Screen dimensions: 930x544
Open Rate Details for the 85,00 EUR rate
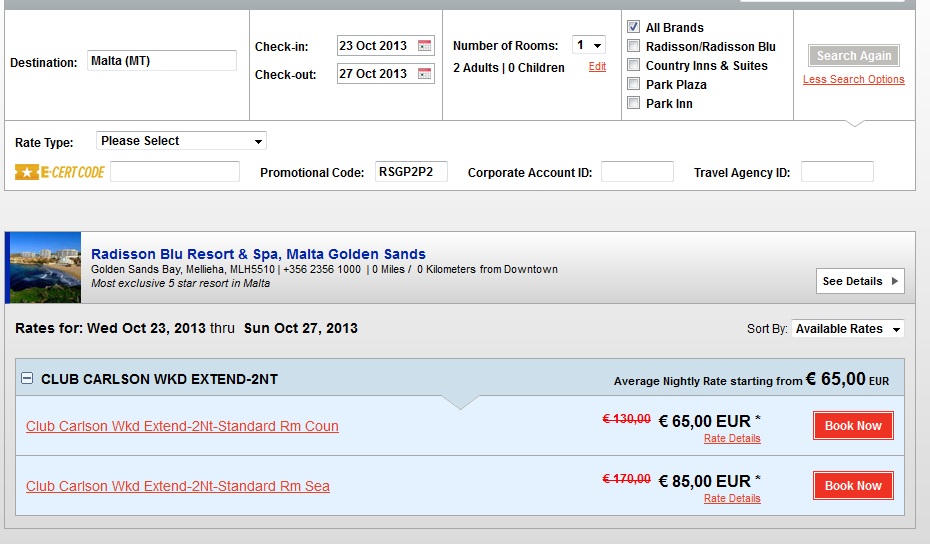point(732,498)
